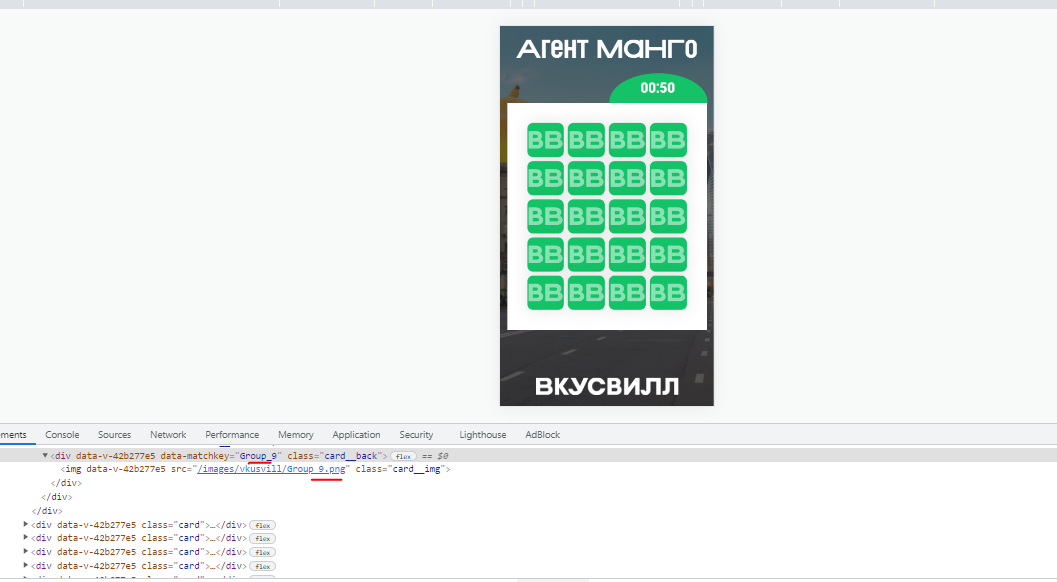Click the "Агент Манго" game title
1057x582 pixels.
(607, 49)
